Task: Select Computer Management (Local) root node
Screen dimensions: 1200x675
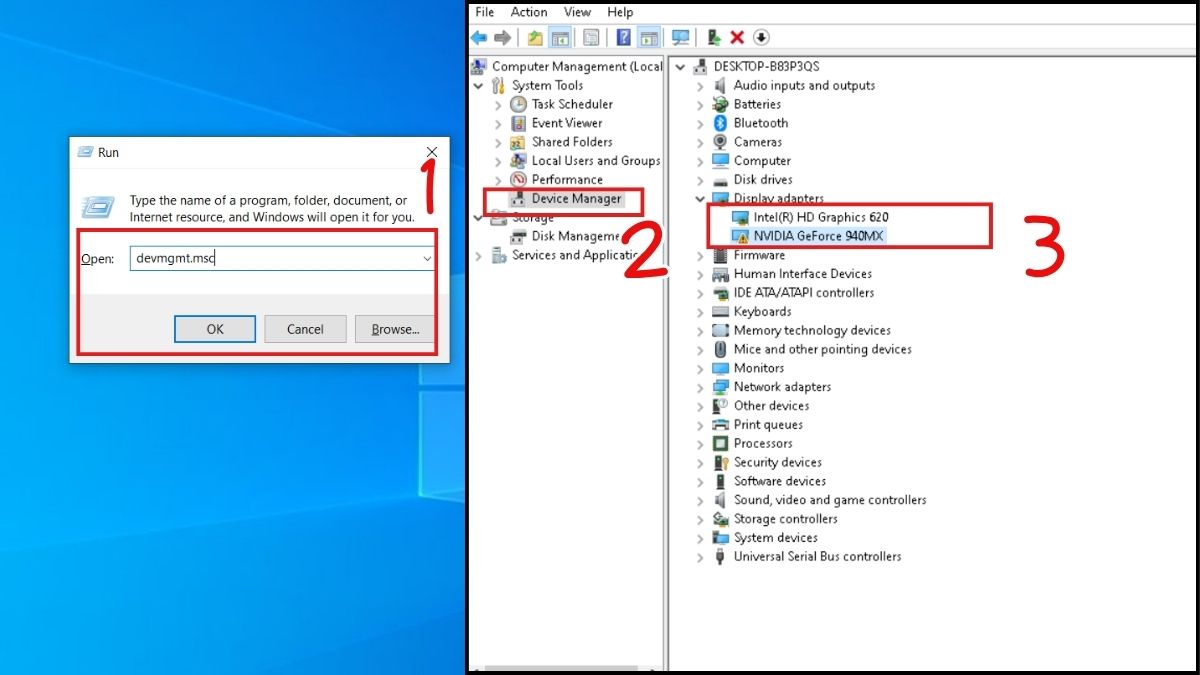Action: [577, 67]
